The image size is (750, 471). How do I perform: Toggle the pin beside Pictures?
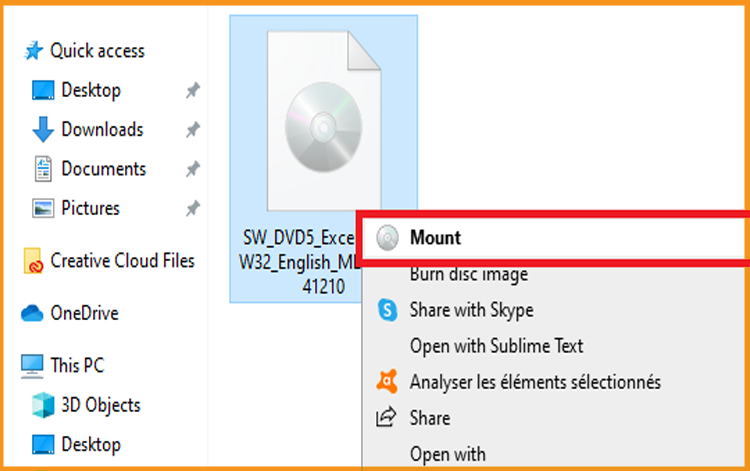(193, 208)
